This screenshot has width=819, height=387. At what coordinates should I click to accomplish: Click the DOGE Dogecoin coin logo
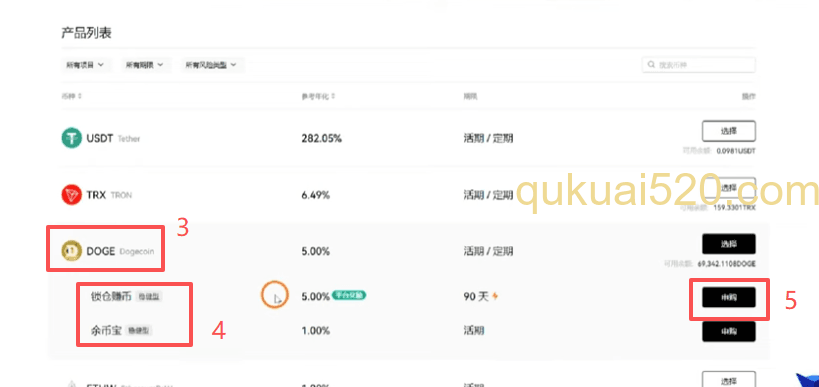tap(72, 251)
